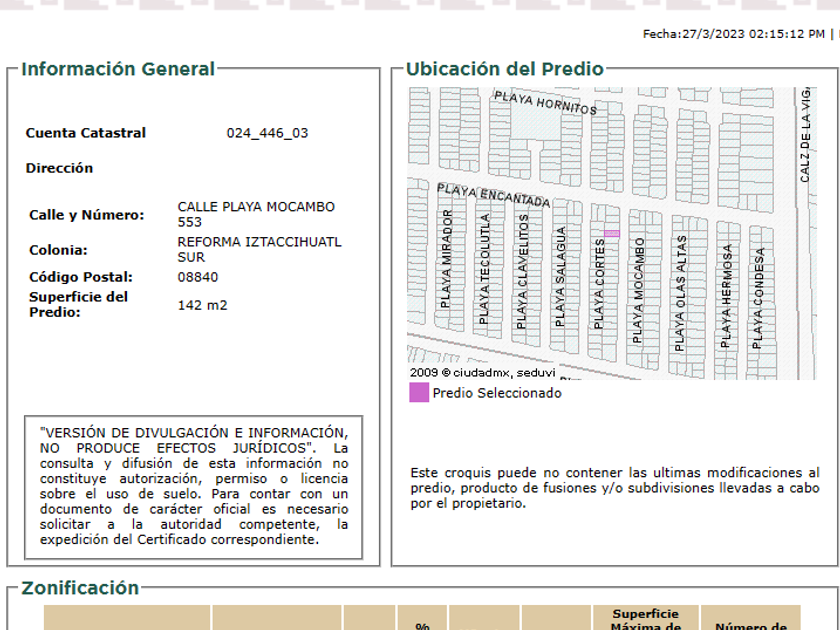Click the Fecha timestamp 27/3/2023
The image size is (840, 630).
[x=733, y=34]
